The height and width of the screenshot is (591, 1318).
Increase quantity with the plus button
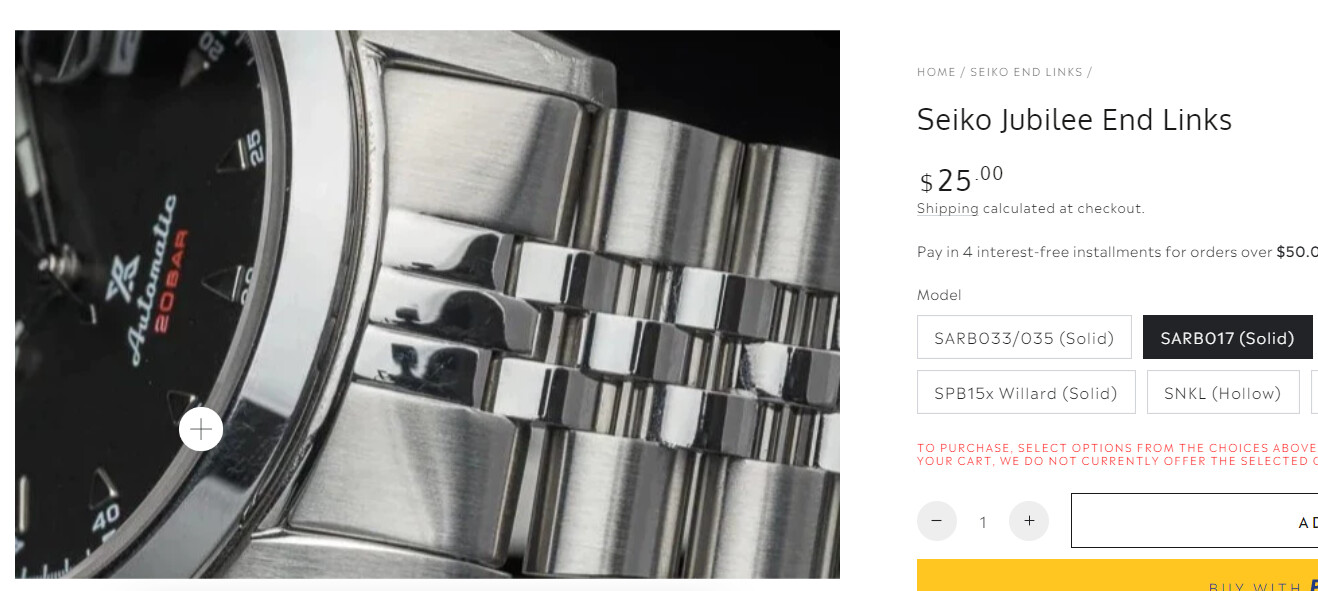click(x=1029, y=521)
